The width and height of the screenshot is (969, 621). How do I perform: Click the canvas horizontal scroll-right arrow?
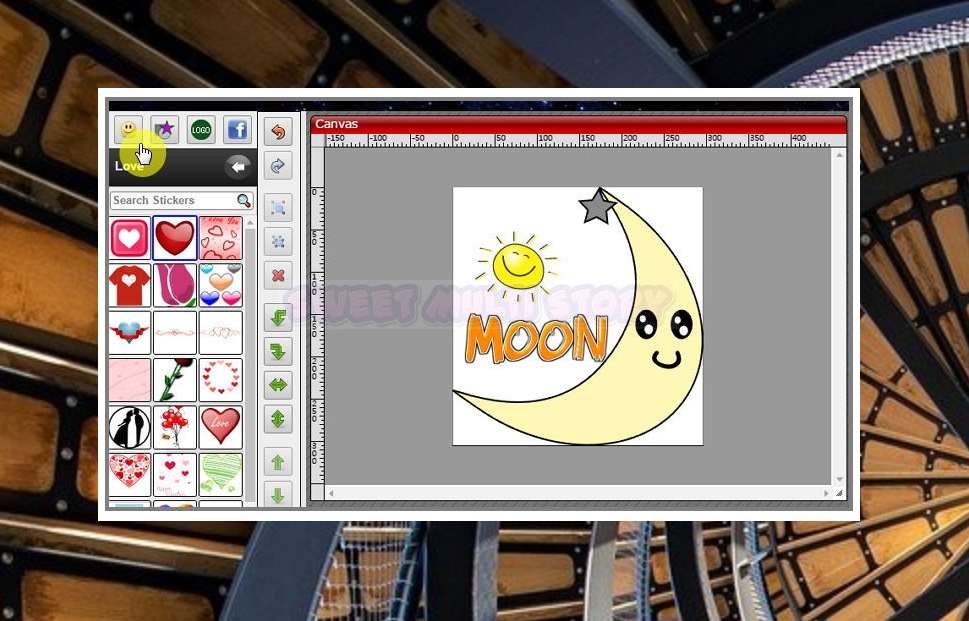click(x=826, y=493)
